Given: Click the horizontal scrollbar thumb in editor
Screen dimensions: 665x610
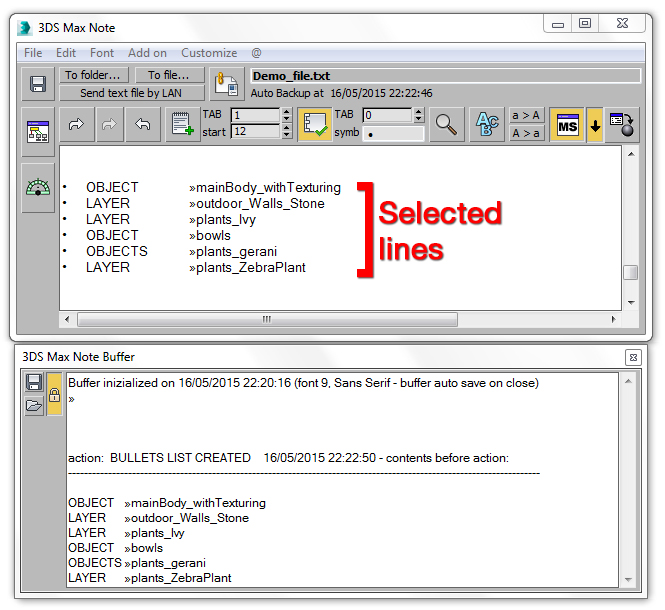Looking at the screenshot, I should pyautogui.click(x=268, y=319).
